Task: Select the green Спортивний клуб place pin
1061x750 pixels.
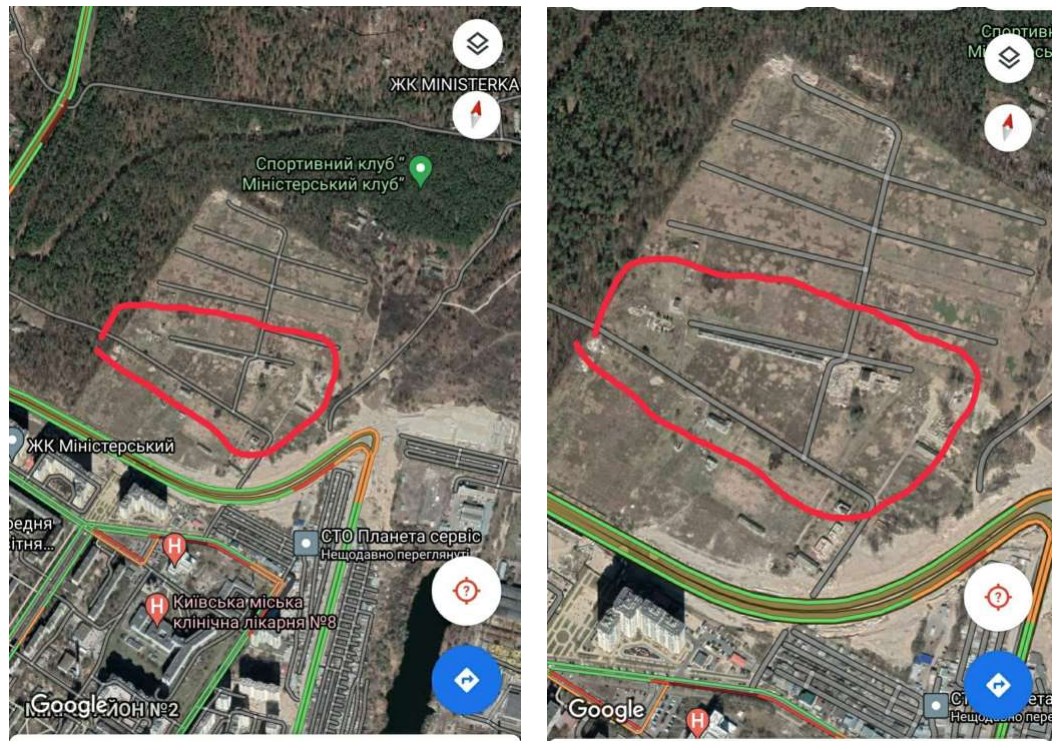Action: 421,171
